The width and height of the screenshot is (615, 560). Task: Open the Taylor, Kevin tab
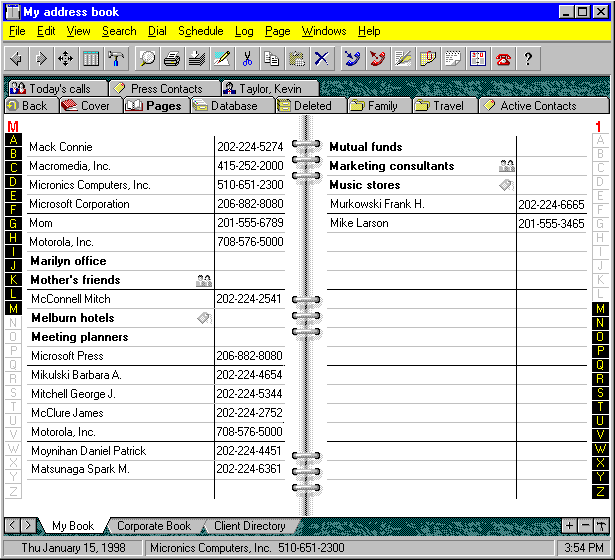(x=270, y=89)
